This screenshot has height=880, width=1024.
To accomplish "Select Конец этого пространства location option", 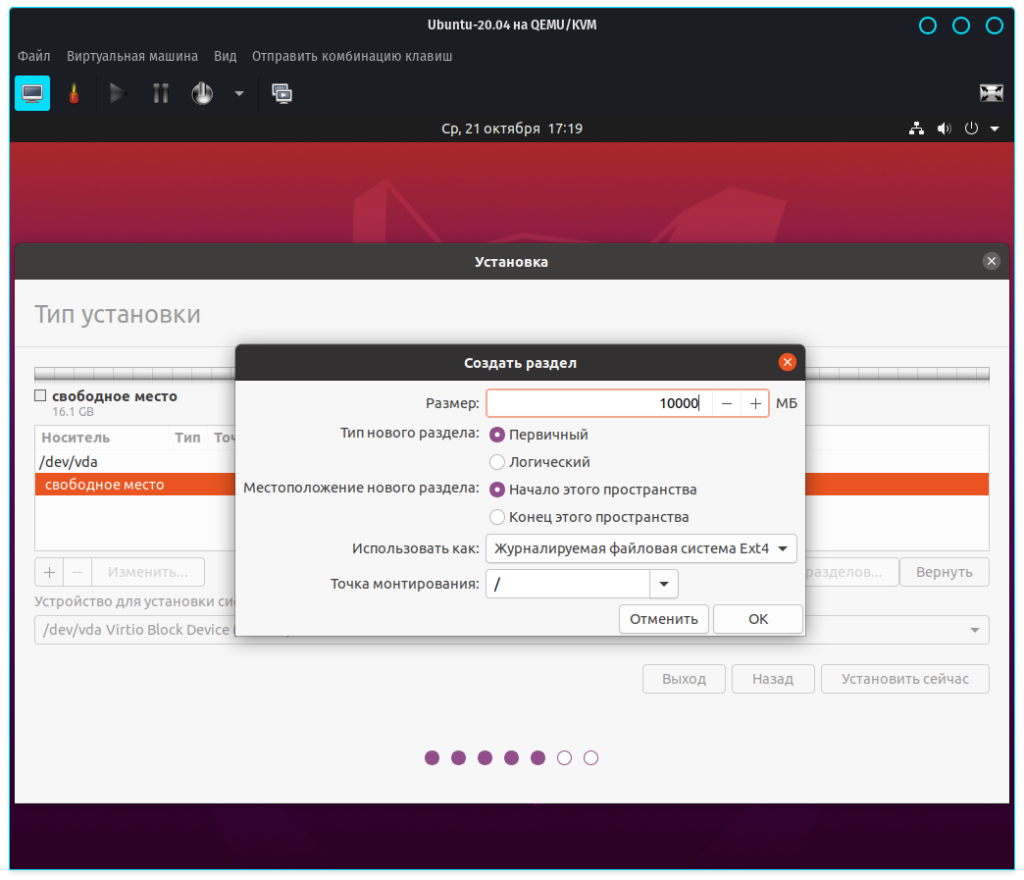I will [497, 517].
